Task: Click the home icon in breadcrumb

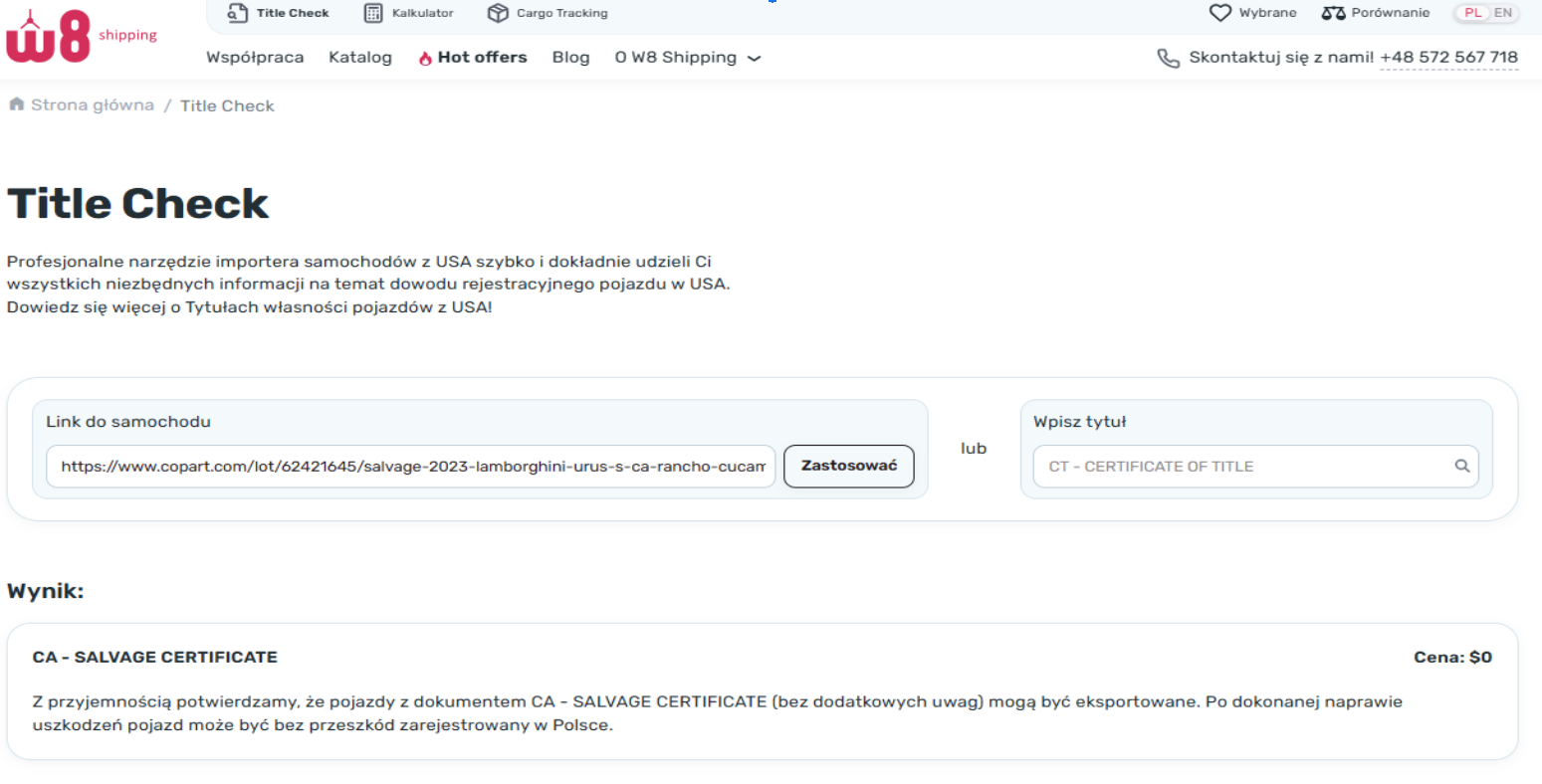Action: pyautogui.click(x=16, y=104)
